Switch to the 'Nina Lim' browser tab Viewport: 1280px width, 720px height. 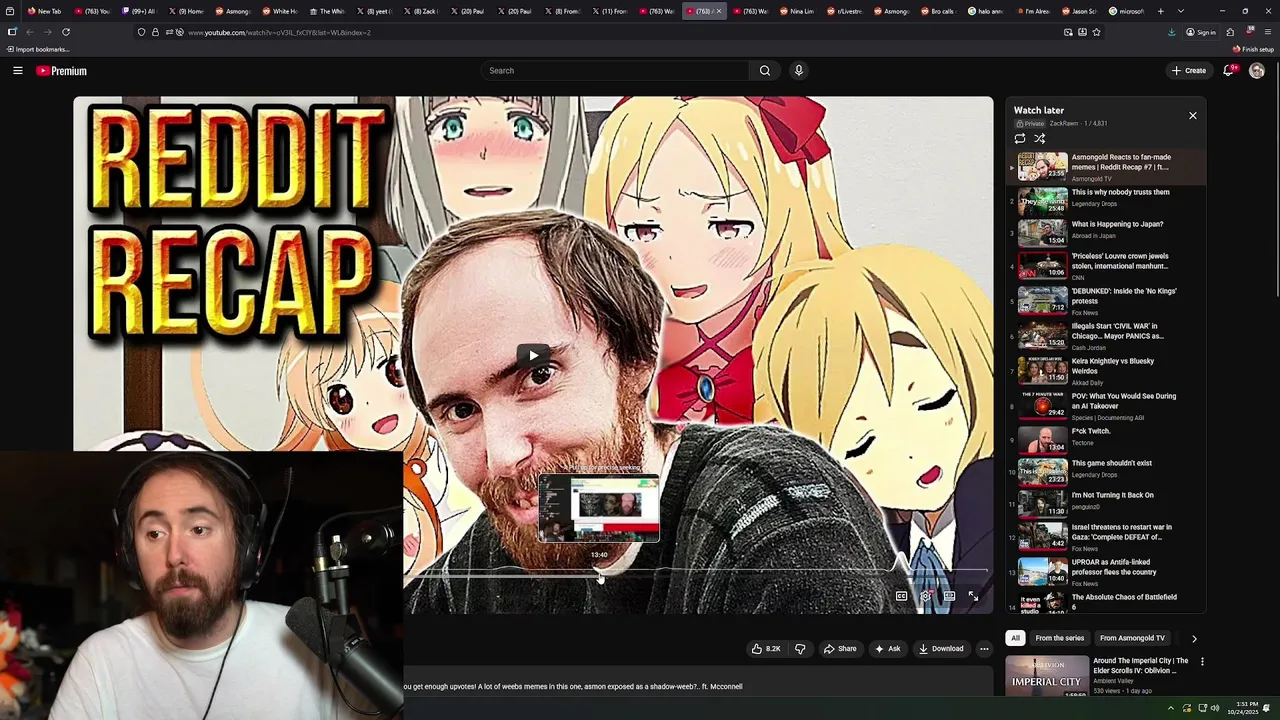coord(796,11)
